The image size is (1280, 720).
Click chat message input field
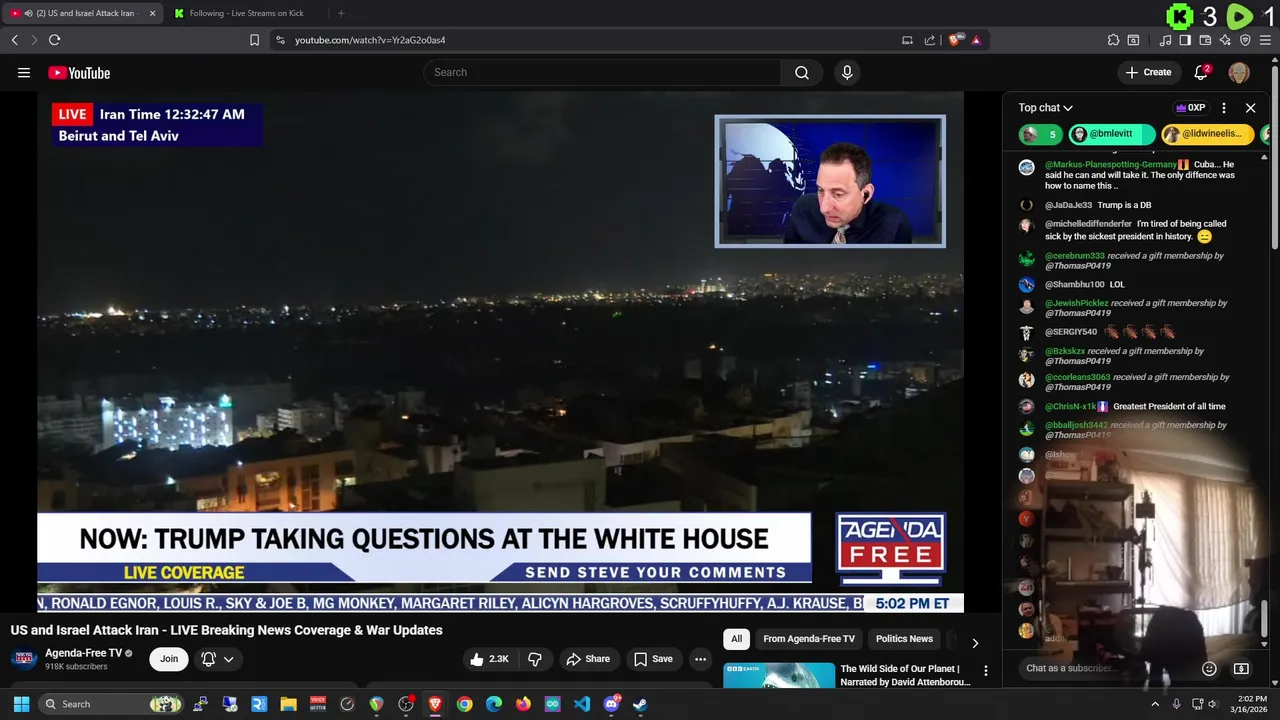pyautogui.click(x=1107, y=668)
